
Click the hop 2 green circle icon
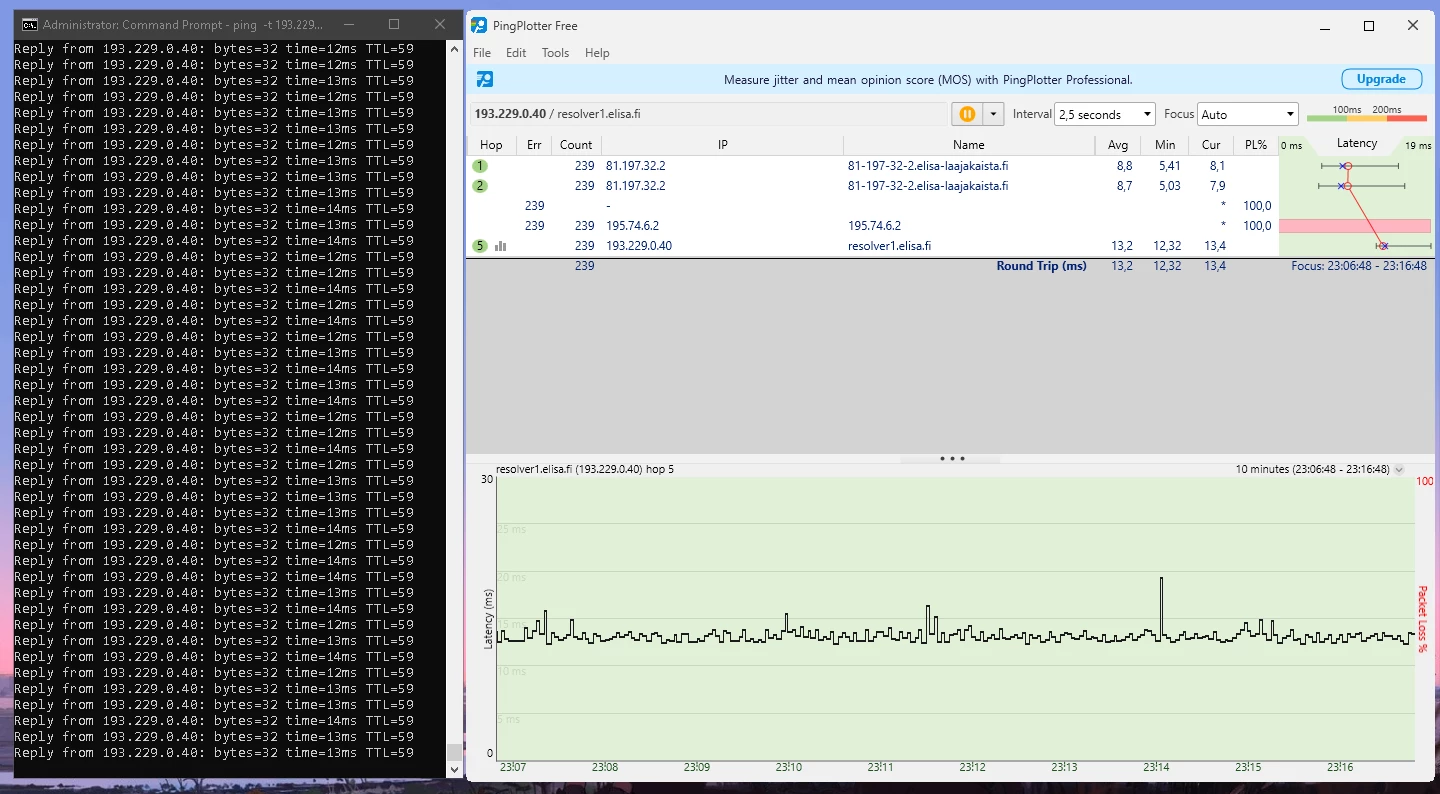point(480,186)
